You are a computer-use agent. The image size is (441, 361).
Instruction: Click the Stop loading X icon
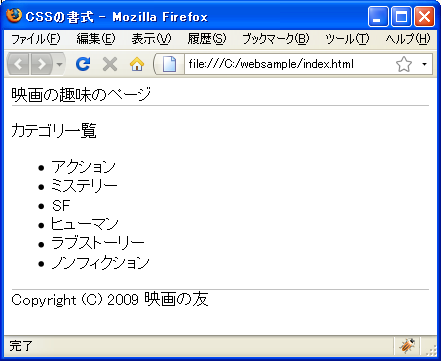point(110,64)
